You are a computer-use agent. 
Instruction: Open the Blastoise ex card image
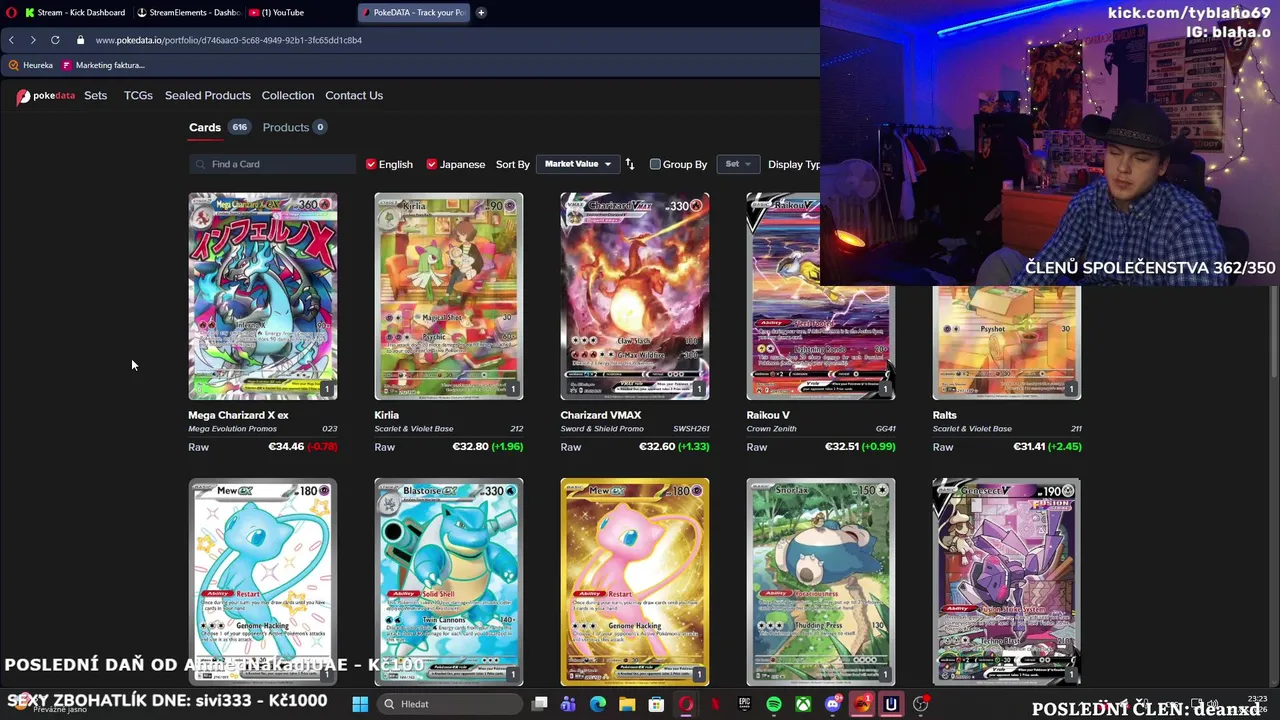tap(449, 582)
